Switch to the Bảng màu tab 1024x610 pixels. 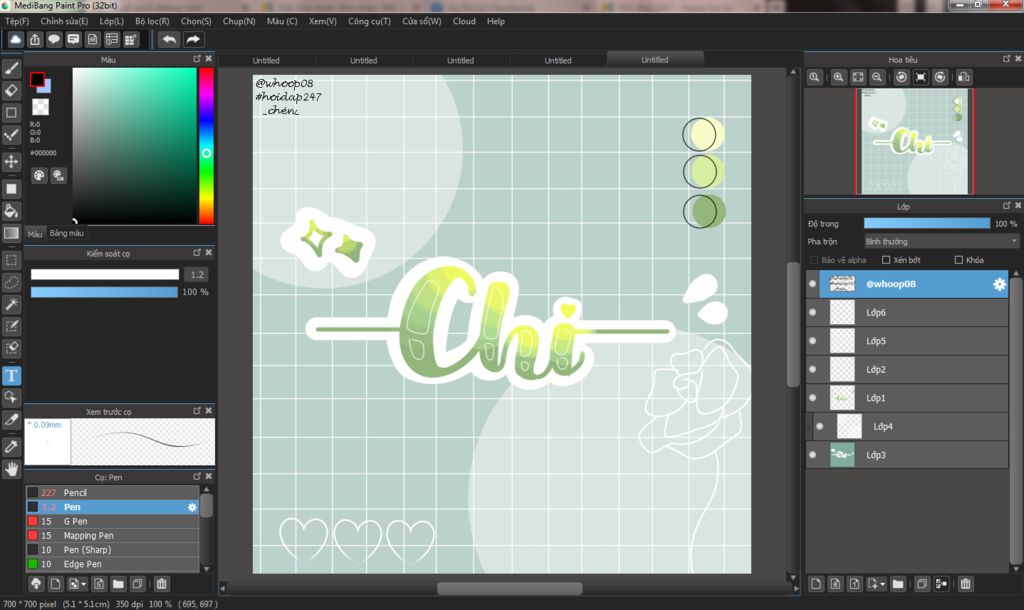click(67, 233)
